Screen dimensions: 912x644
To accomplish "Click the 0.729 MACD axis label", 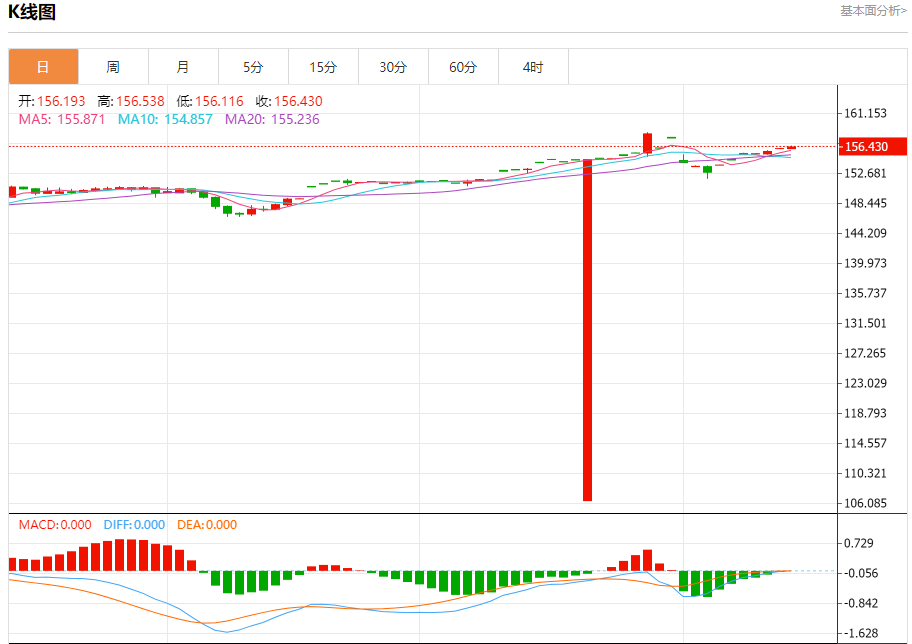I will click(x=859, y=543).
